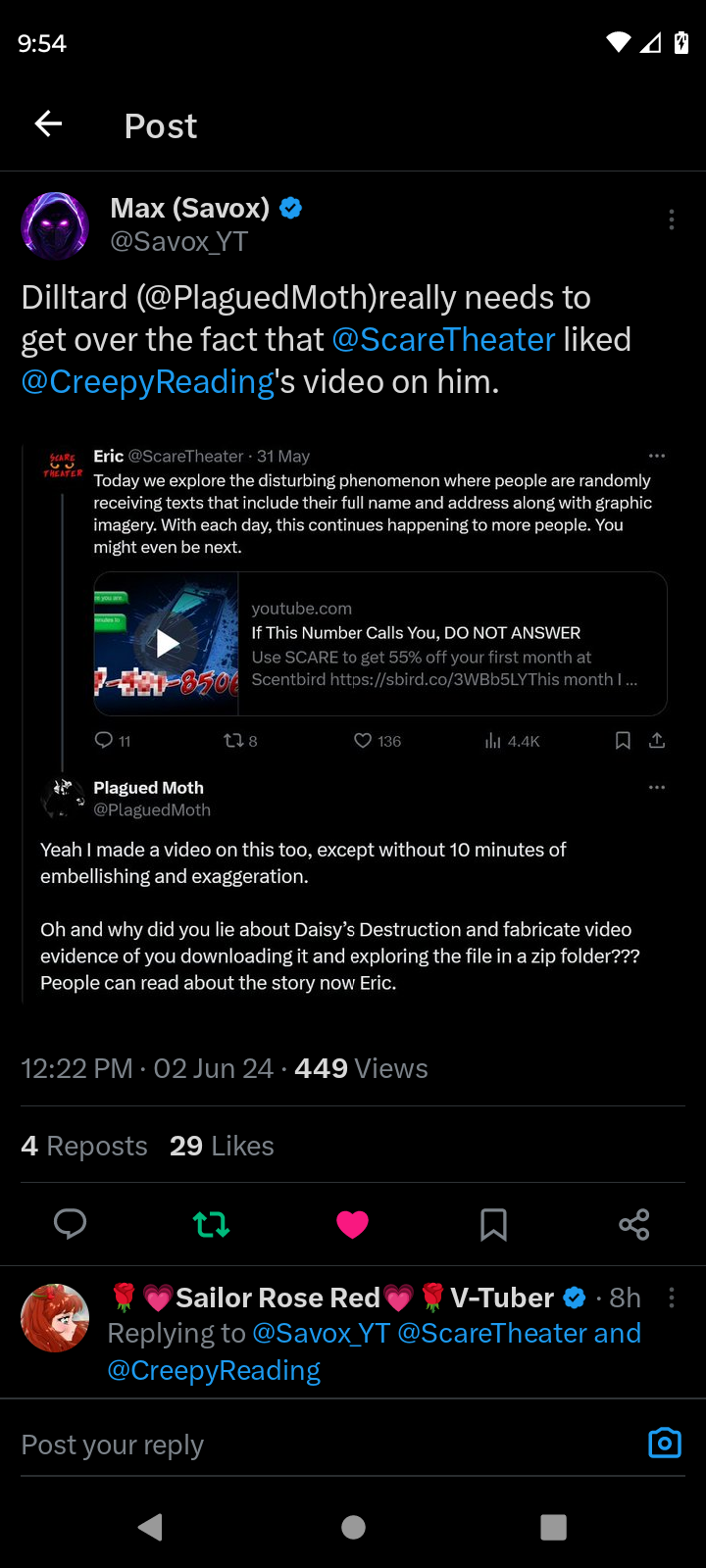Tap the back arrow in Post header
The image size is (706, 1568).
tap(48, 124)
